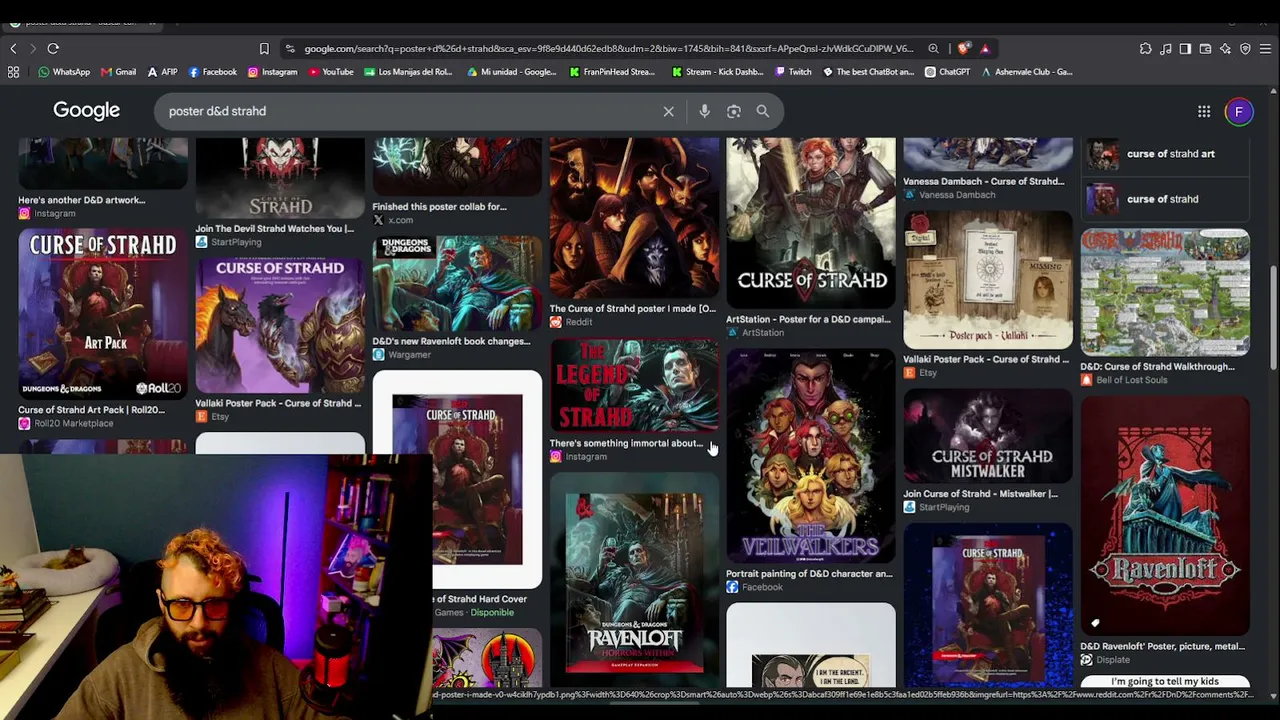Viewport: 1280px width, 720px height.
Task: Reload the current page
Action: pyautogui.click(x=53, y=48)
